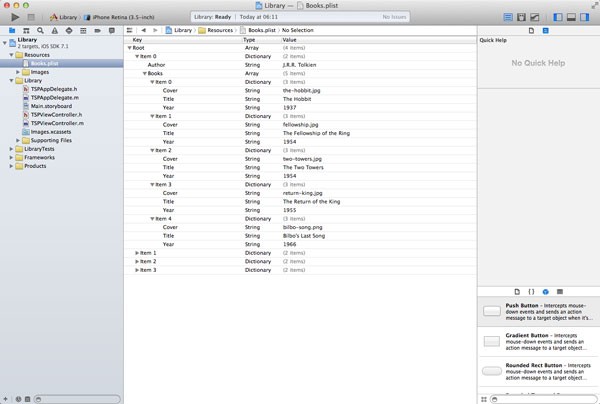The height and width of the screenshot is (404, 600).
Task: Switch library to icon grid view
Action: tap(484, 399)
